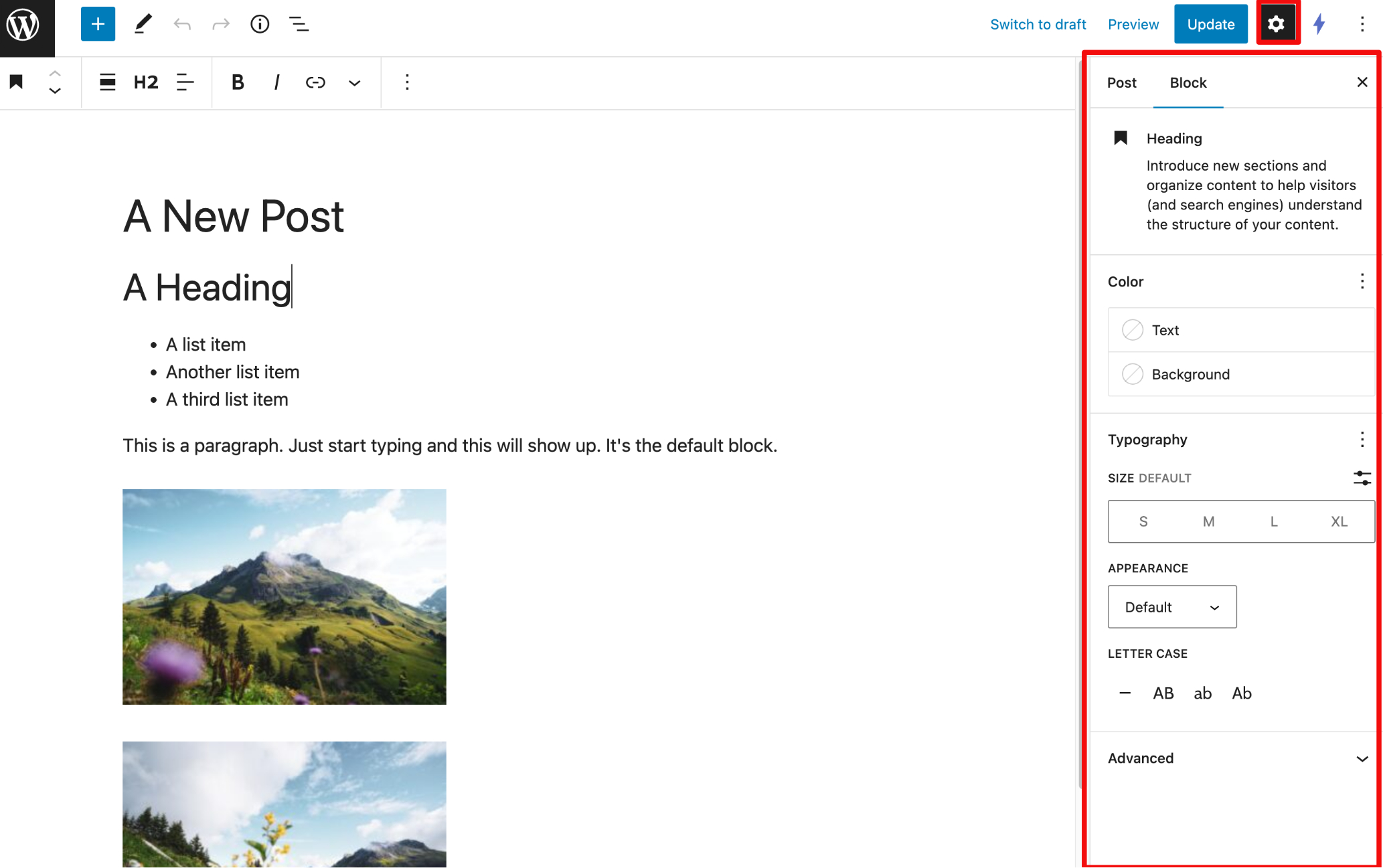
Task: Select the second yellow flowers image block
Action: coord(284,804)
